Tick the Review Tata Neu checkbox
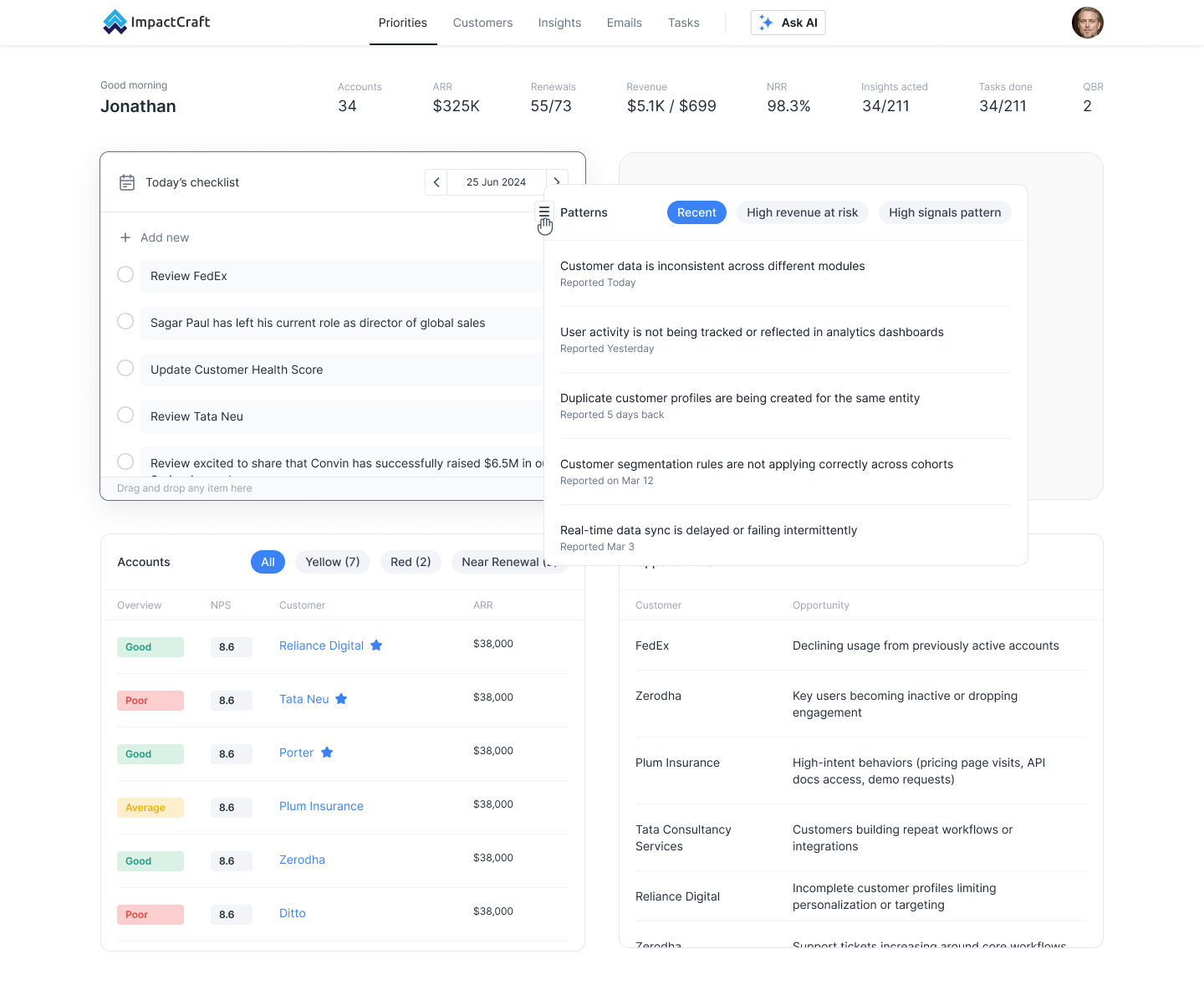Screen dimensions: 1204x995 (125, 415)
